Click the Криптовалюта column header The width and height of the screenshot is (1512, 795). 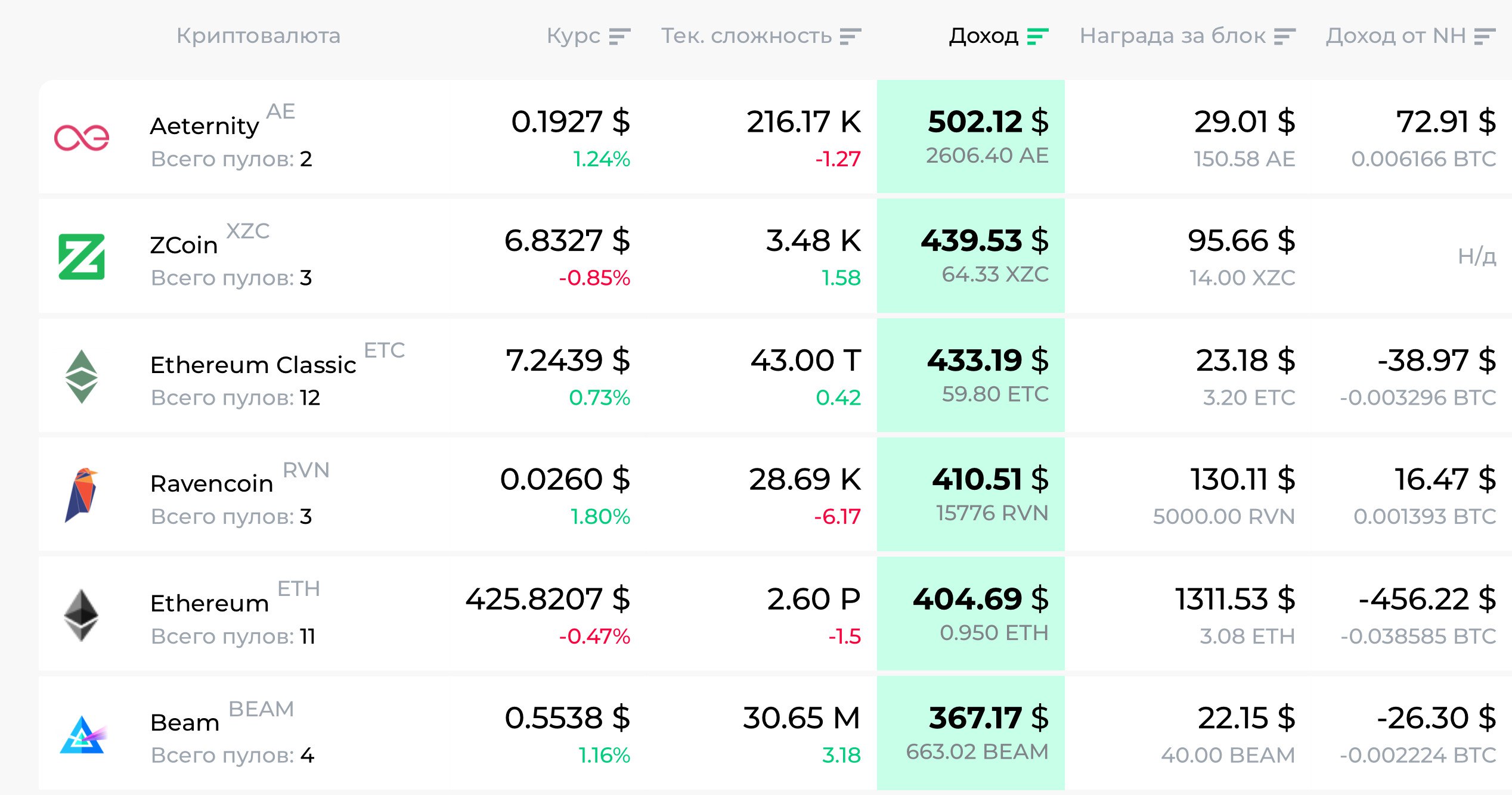click(258, 36)
